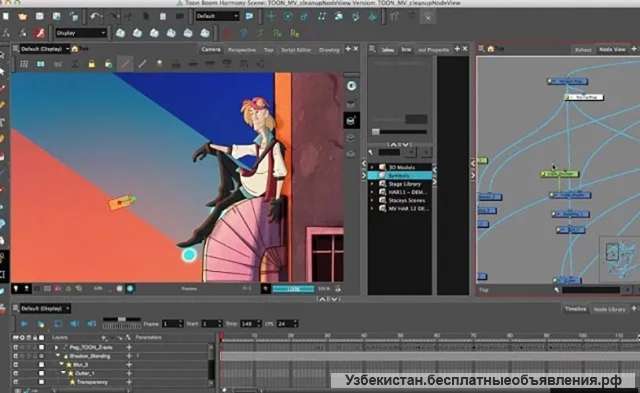Open the Display dropdown in top toolbar
This screenshot has height=393, width=640.
[x=81, y=33]
